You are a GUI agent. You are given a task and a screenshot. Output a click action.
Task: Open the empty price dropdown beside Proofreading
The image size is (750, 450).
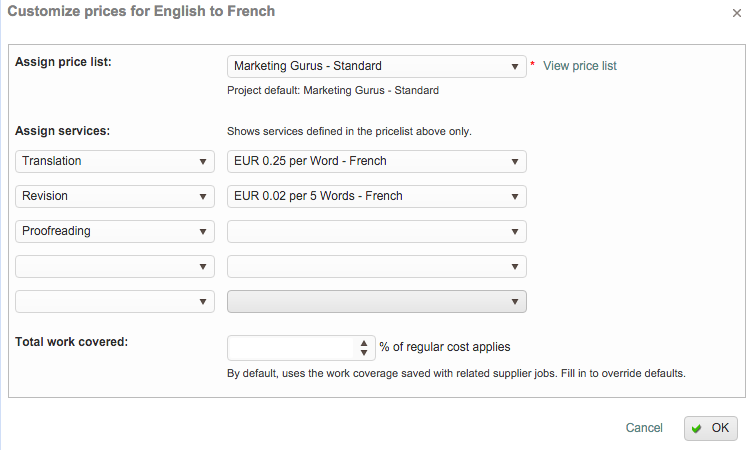coord(376,231)
